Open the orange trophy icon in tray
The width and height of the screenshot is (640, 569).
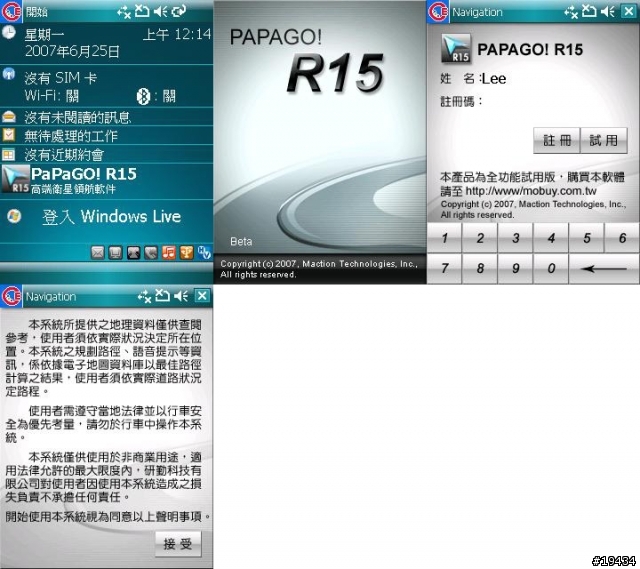[x=187, y=253]
